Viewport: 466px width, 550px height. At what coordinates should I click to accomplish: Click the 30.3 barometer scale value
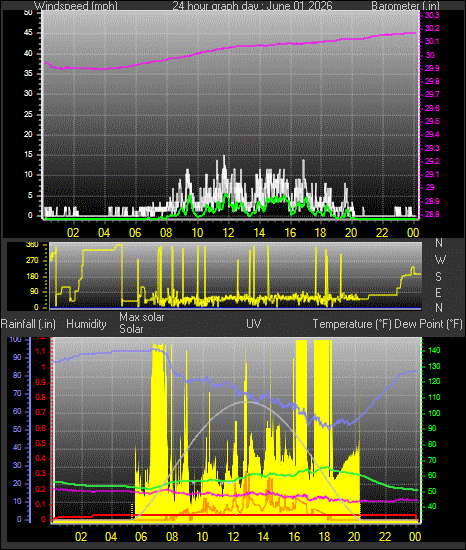pyautogui.click(x=432, y=15)
